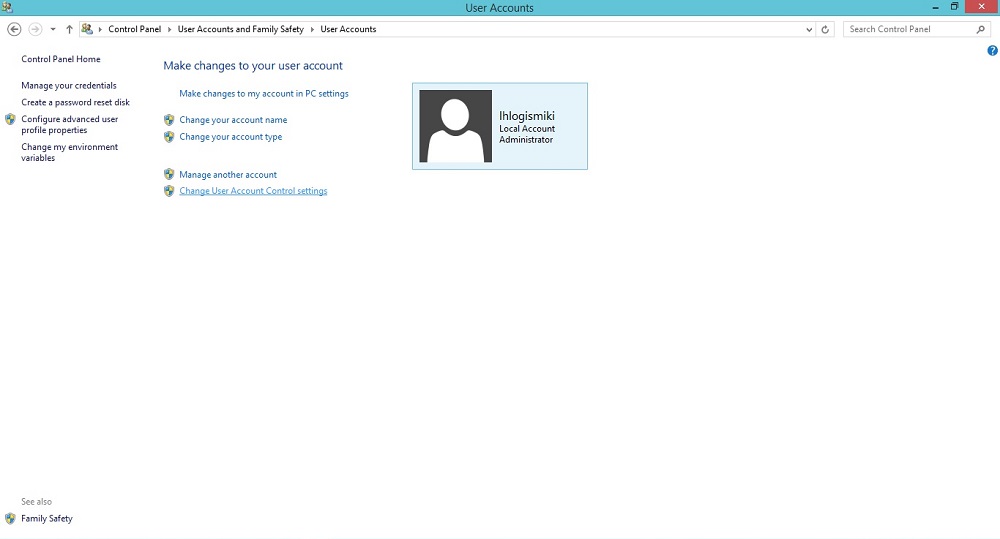The height and width of the screenshot is (539, 1000).
Task: Click the Administrator label in account tile
Action: point(526,140)
